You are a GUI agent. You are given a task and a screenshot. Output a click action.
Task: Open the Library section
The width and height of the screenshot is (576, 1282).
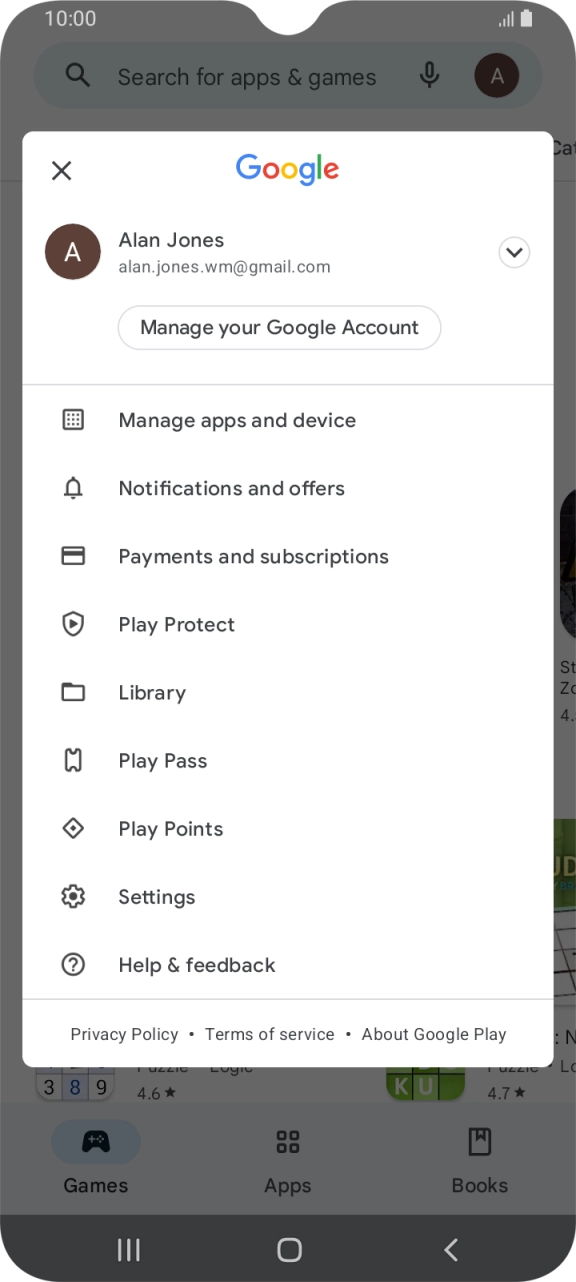pyautogui.click(x=152, y=692)
